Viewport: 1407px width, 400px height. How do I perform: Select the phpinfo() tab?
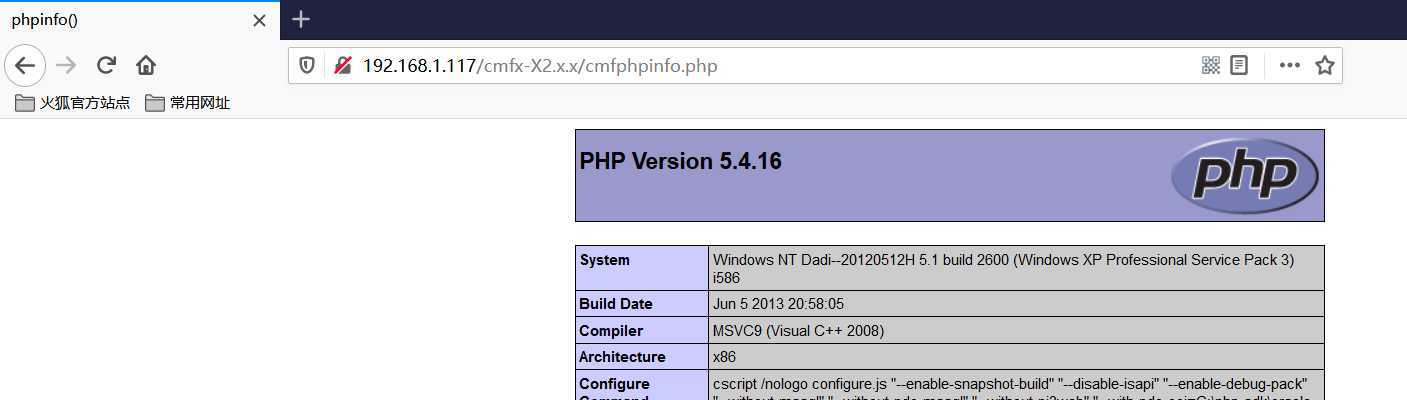[120, 20]
